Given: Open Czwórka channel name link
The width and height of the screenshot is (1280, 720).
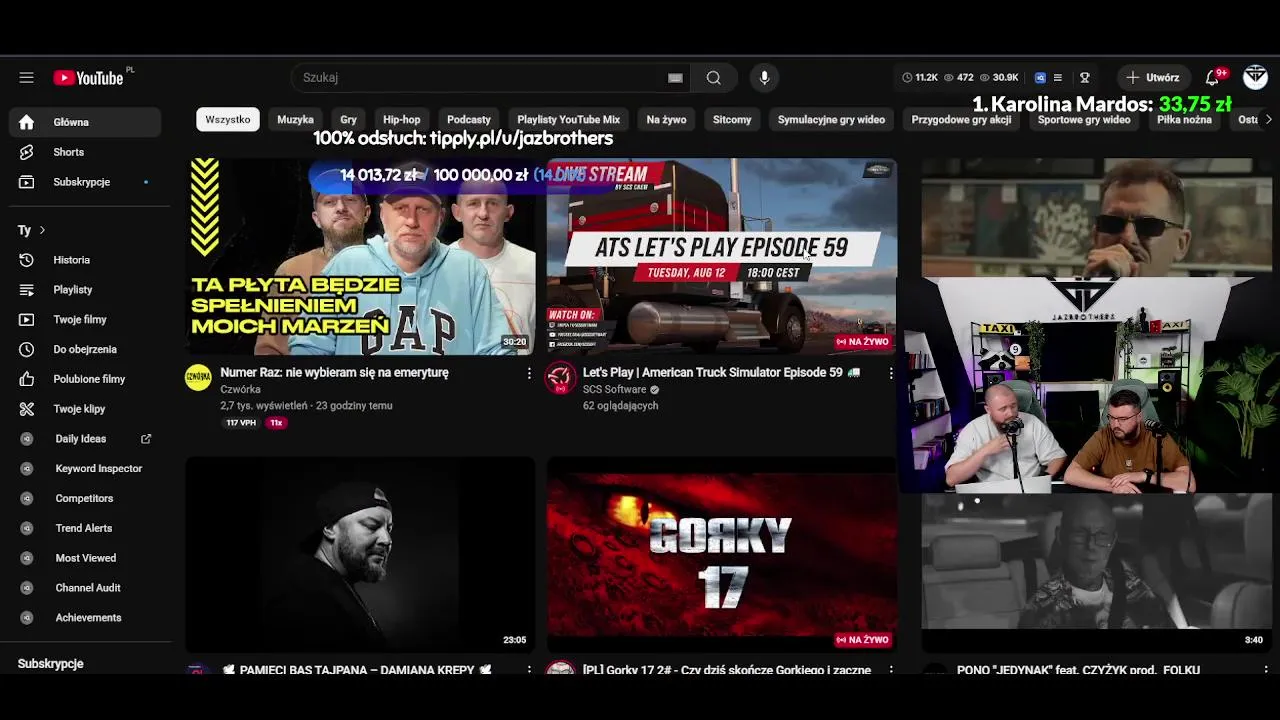Looking at the screenshot, I should click(240, 389).
